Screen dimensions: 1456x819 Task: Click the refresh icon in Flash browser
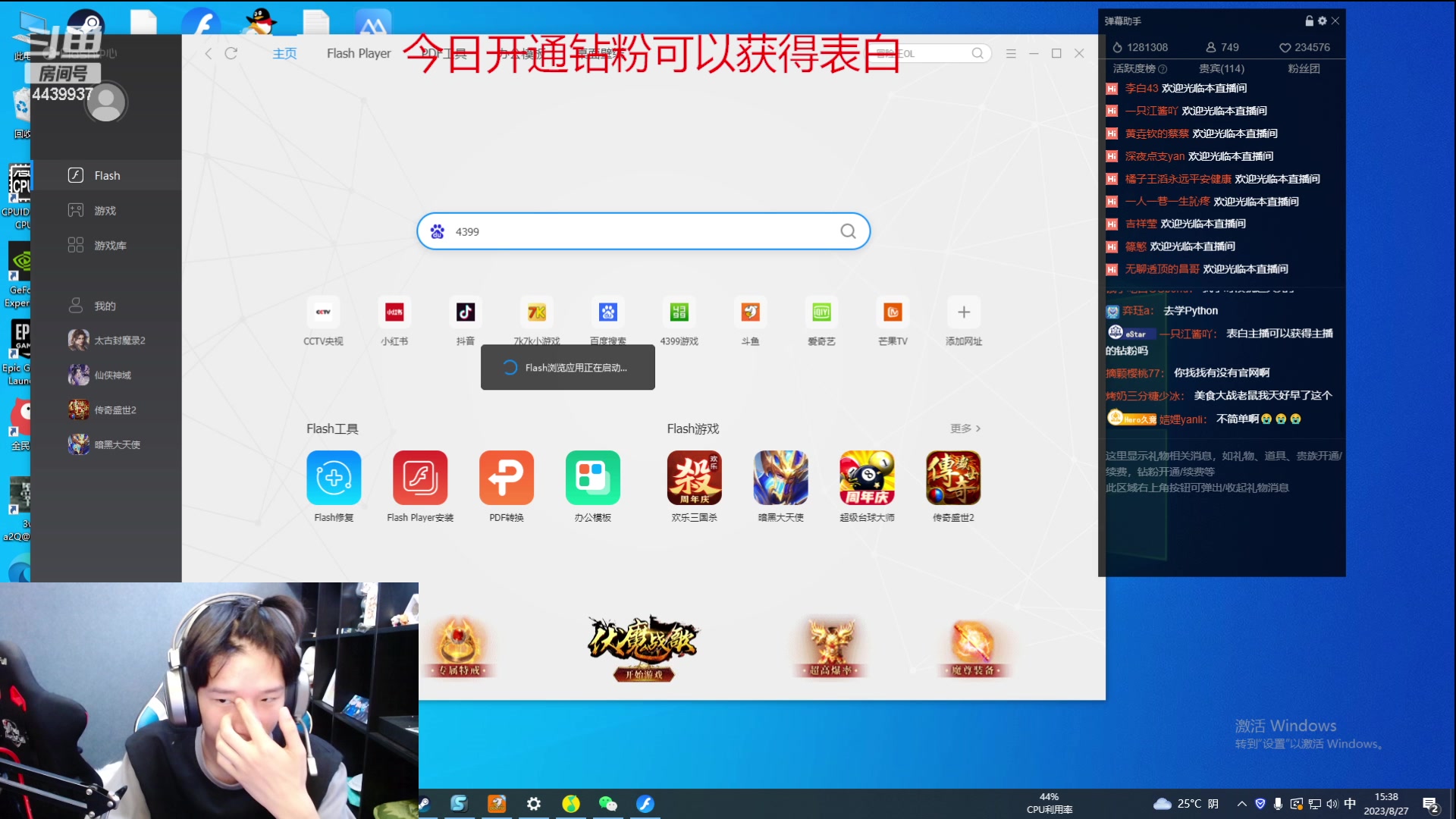point(231,53)
